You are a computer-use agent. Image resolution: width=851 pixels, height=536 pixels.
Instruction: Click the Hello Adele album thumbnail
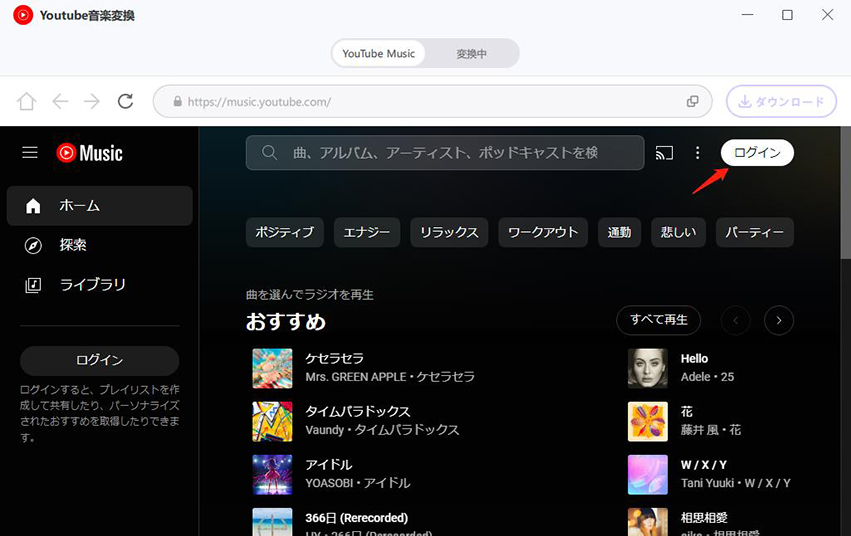(x=647, y=368)
